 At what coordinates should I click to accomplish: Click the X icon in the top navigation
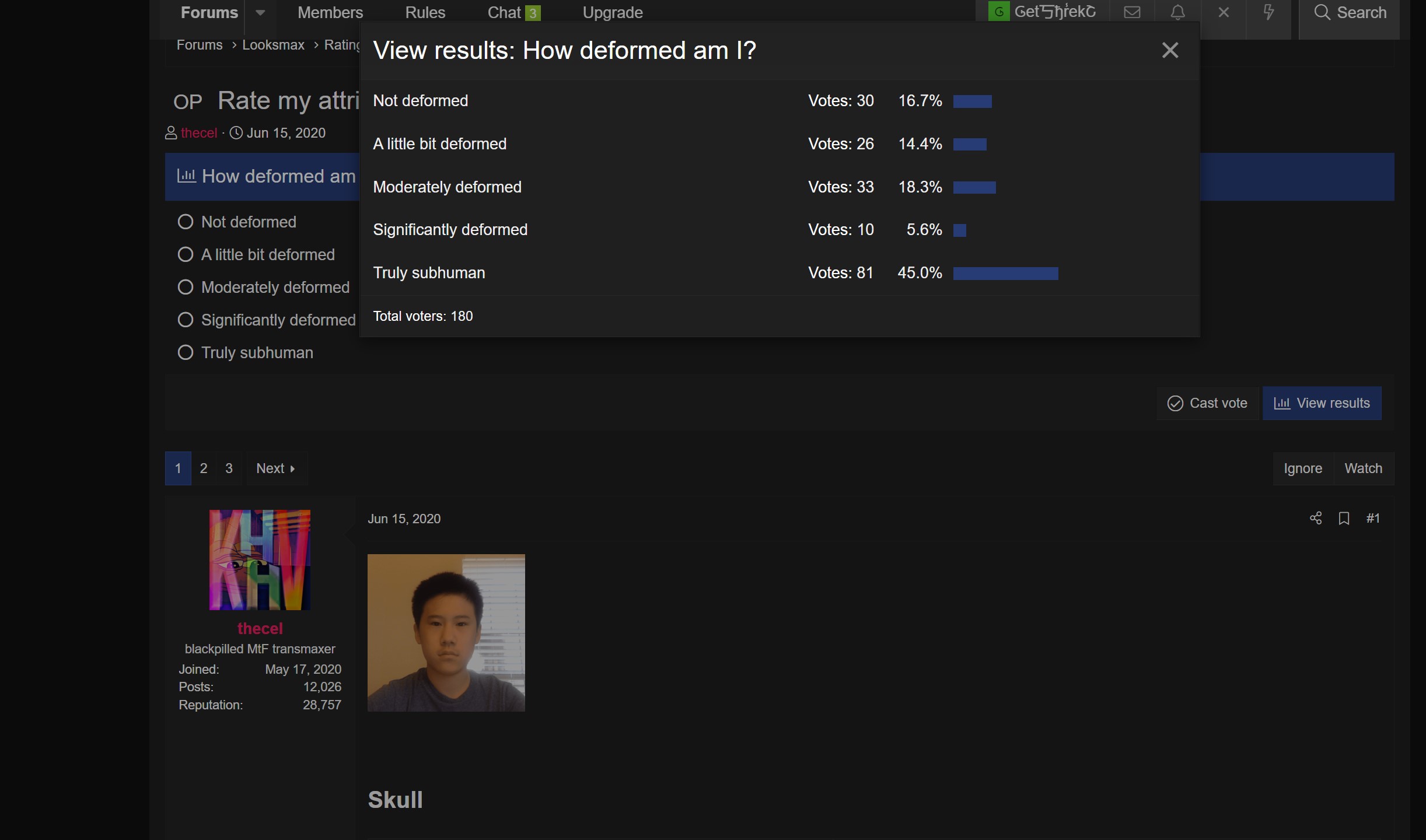coord(1224,12)
